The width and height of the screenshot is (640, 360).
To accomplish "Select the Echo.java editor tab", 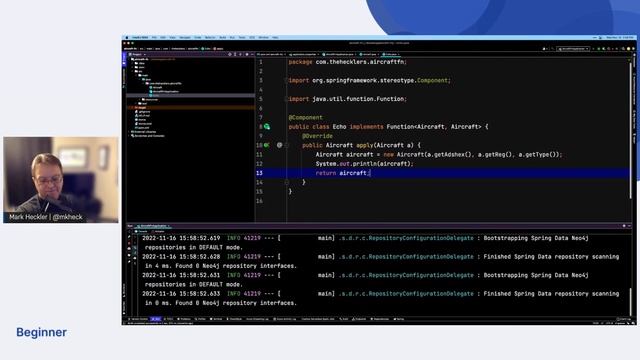I will [391, 54].
